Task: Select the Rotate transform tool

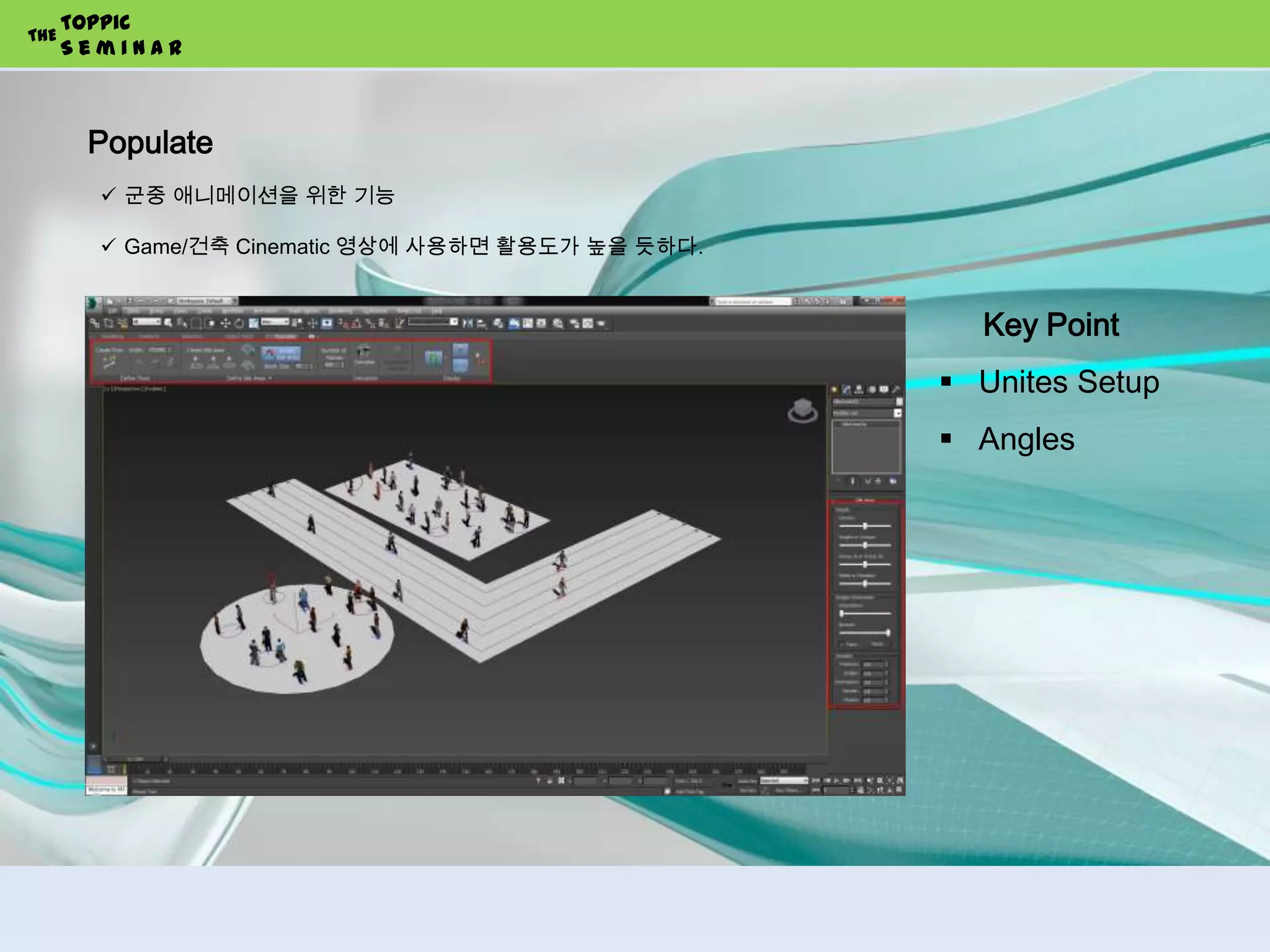Action: pyautogui.click(x=239, y=323)
